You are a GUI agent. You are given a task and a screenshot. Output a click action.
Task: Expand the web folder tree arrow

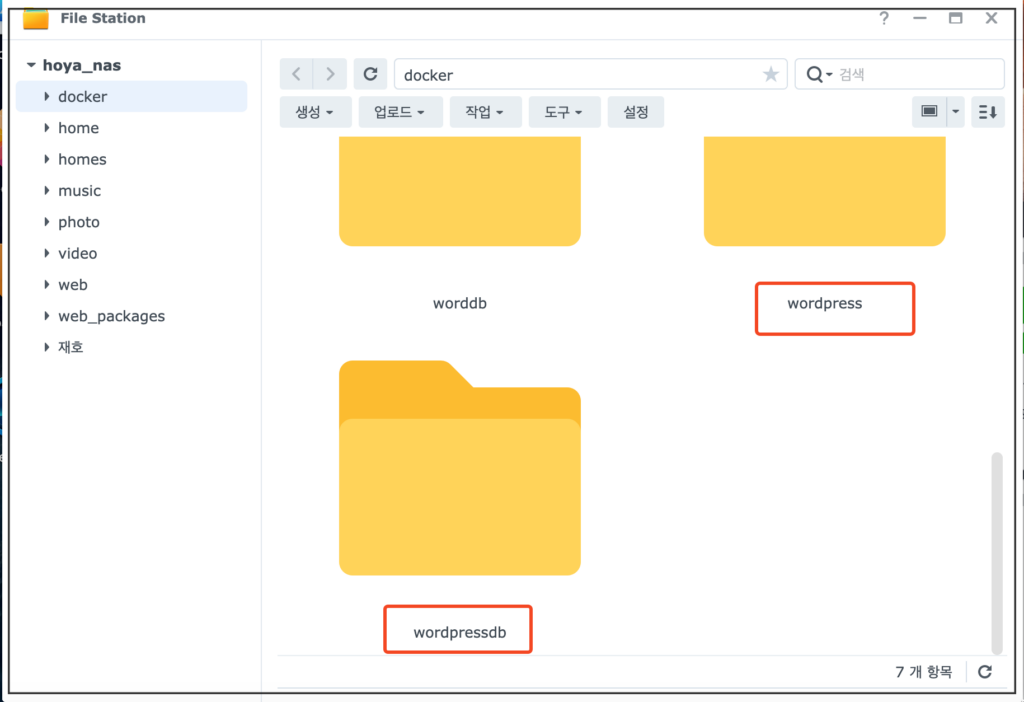tap(46, 285)
